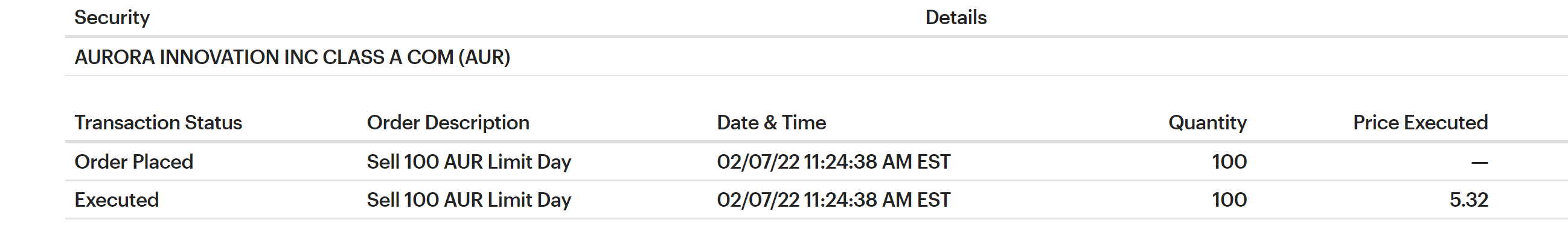Click the timestamp in the Executed row
Viewport: 1568px width, 243px height.
[833, 199]
